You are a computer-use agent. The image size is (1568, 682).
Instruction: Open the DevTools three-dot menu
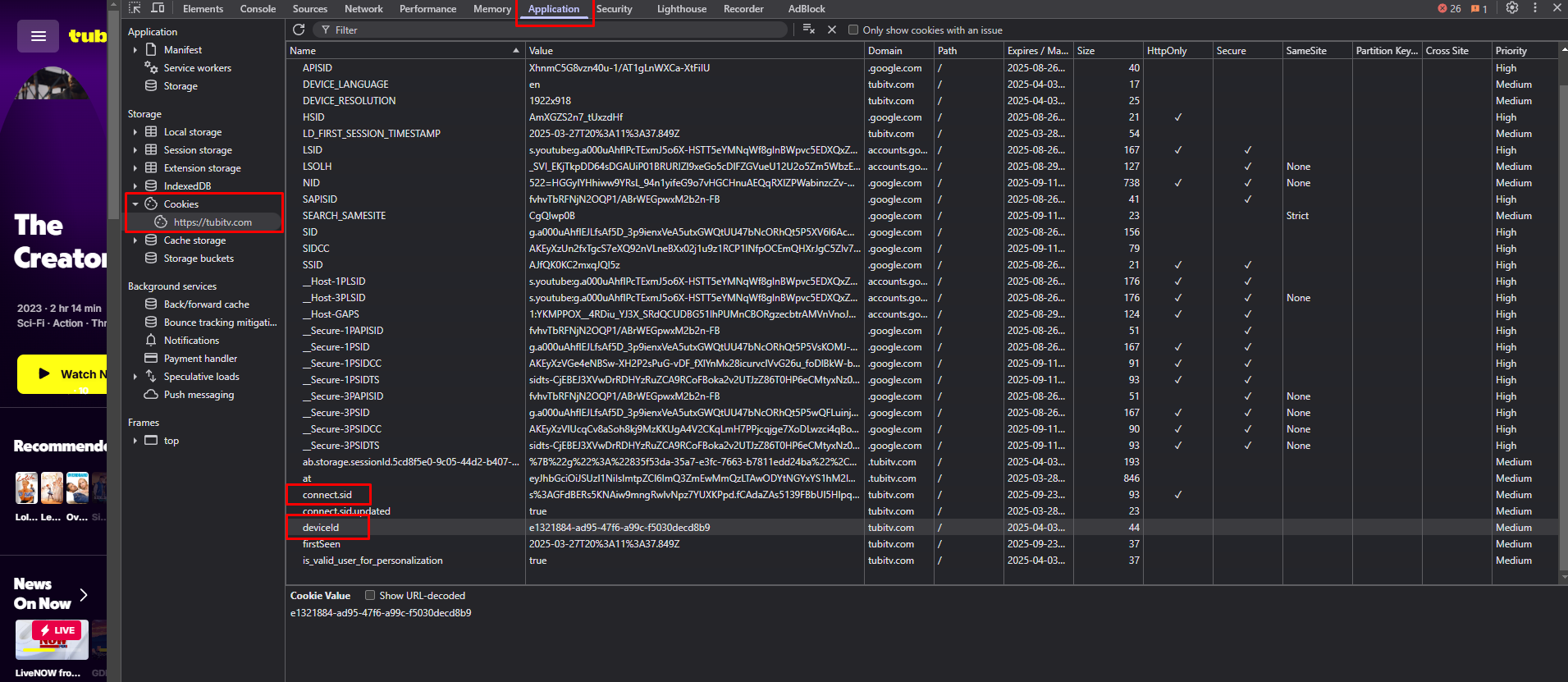1534,8
